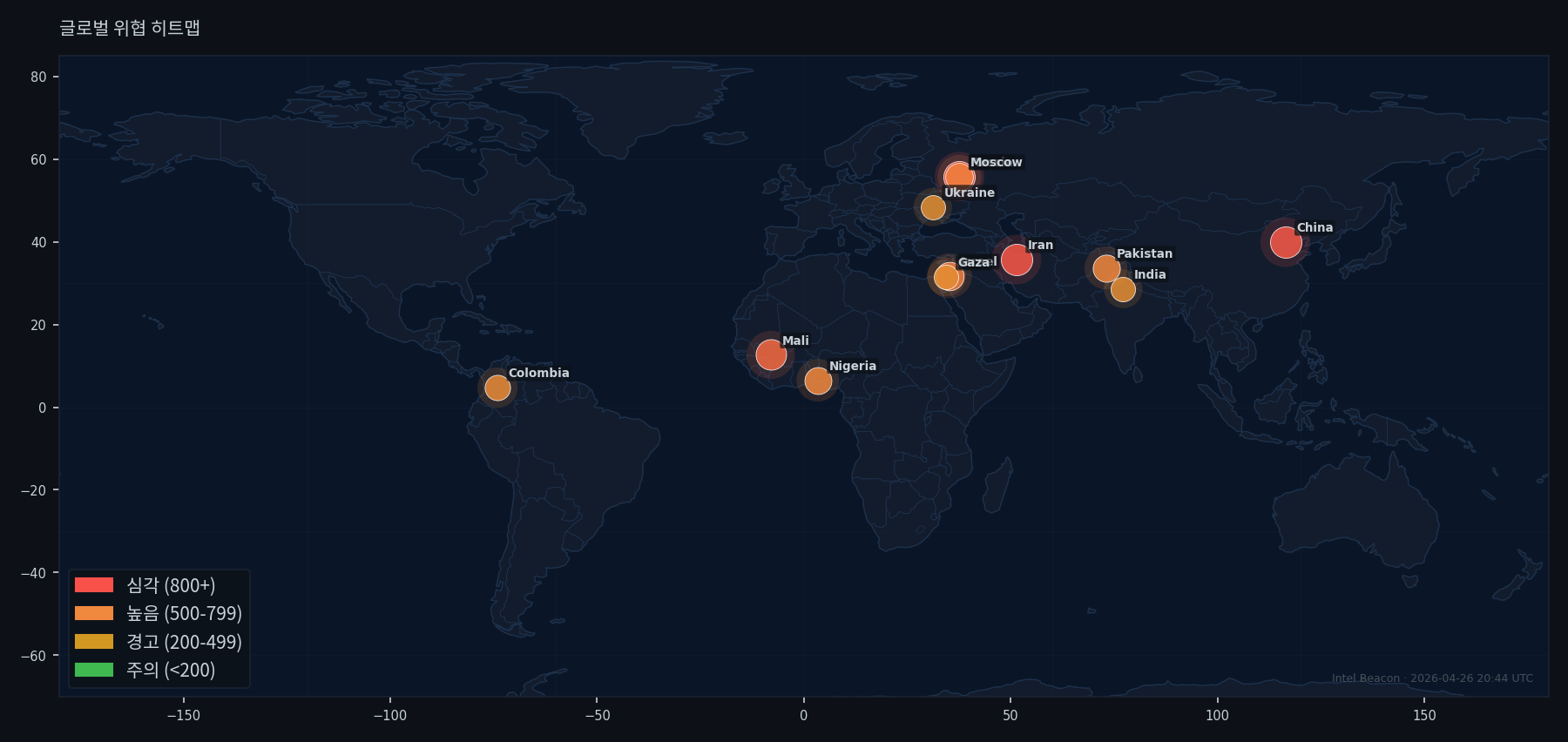Click the yellow 경고 (200-499) legend swatch
This screenshot has height=742, width=1568.
[x=94, y=642]
